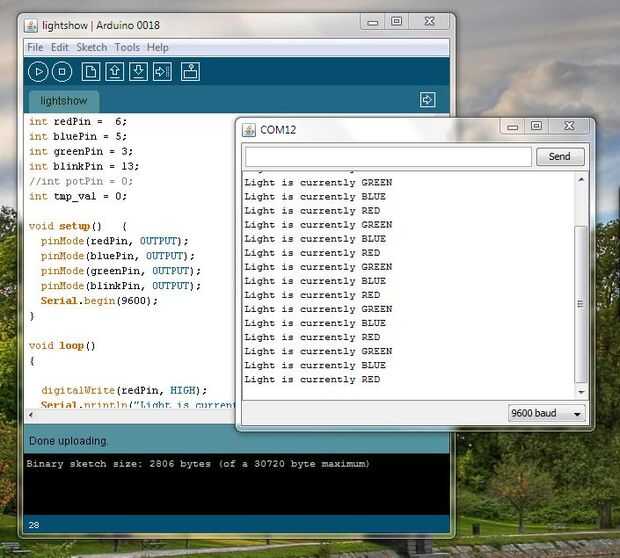This screenshot has width=620, height=558.
Task: Click the commented line '//int potPin = 0;'
Action: click(x=81, y=182)
